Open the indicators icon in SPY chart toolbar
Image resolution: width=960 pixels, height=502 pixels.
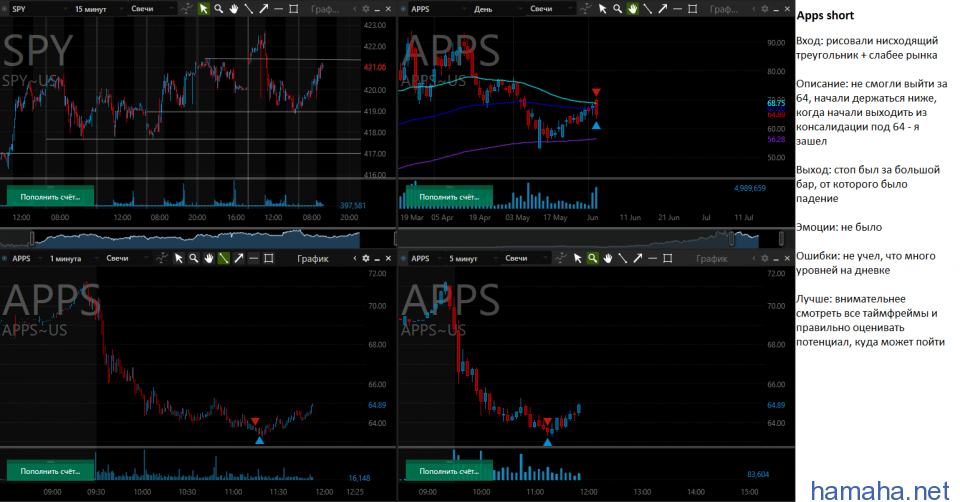pos(187,9)
